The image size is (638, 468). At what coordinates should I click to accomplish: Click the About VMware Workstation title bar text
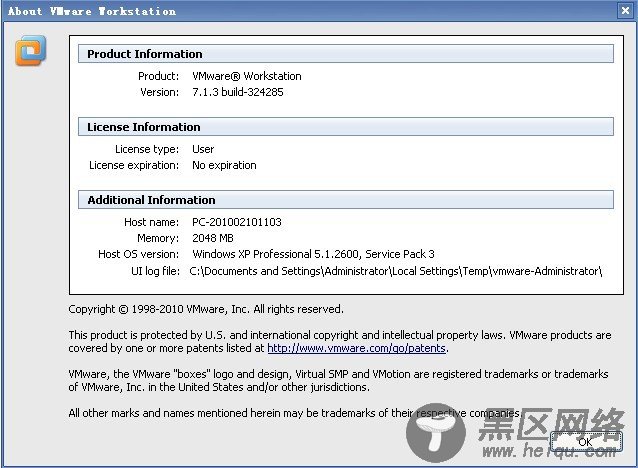pos(92,11)
